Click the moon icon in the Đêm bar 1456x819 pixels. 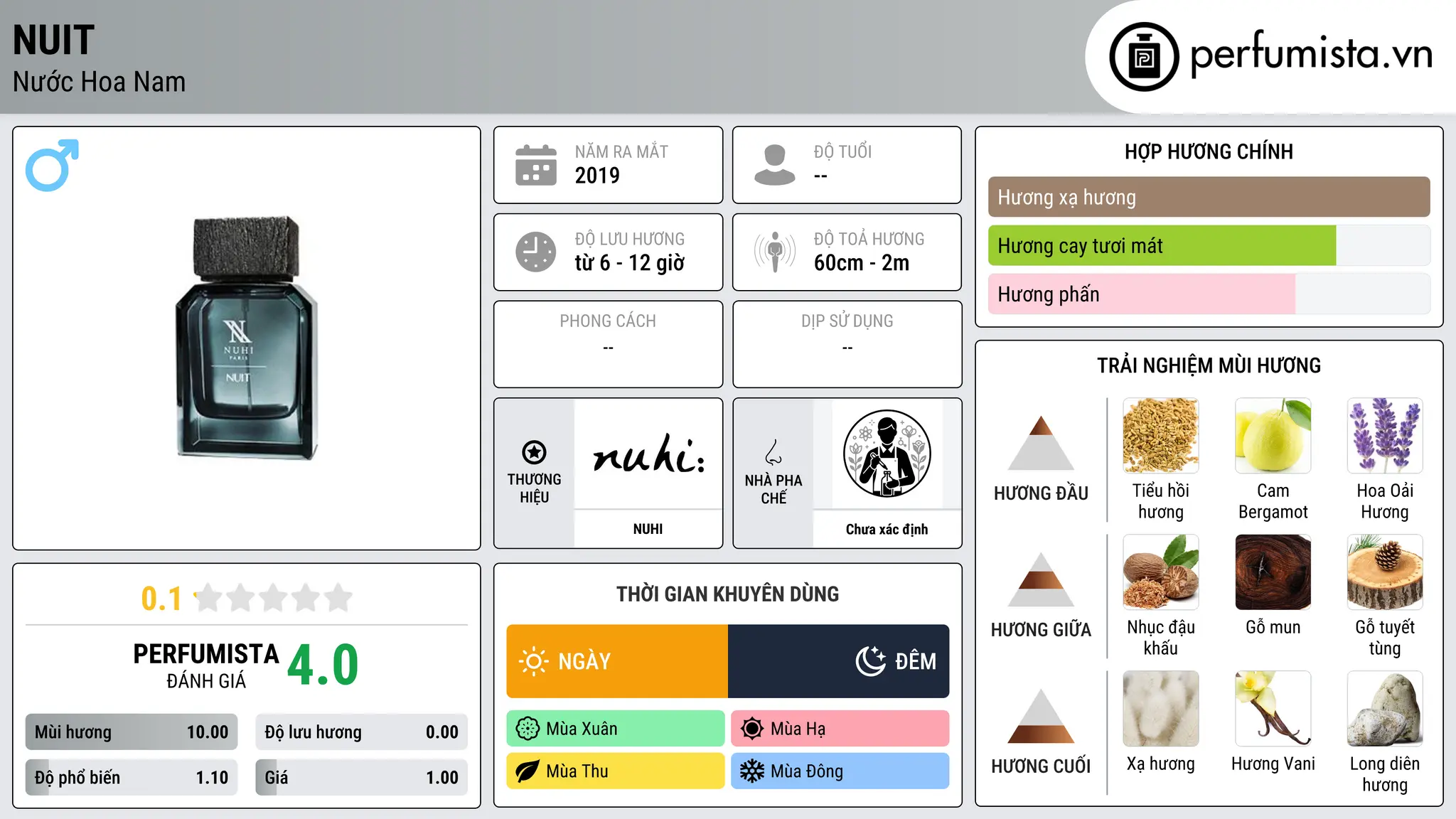point(871,661)
